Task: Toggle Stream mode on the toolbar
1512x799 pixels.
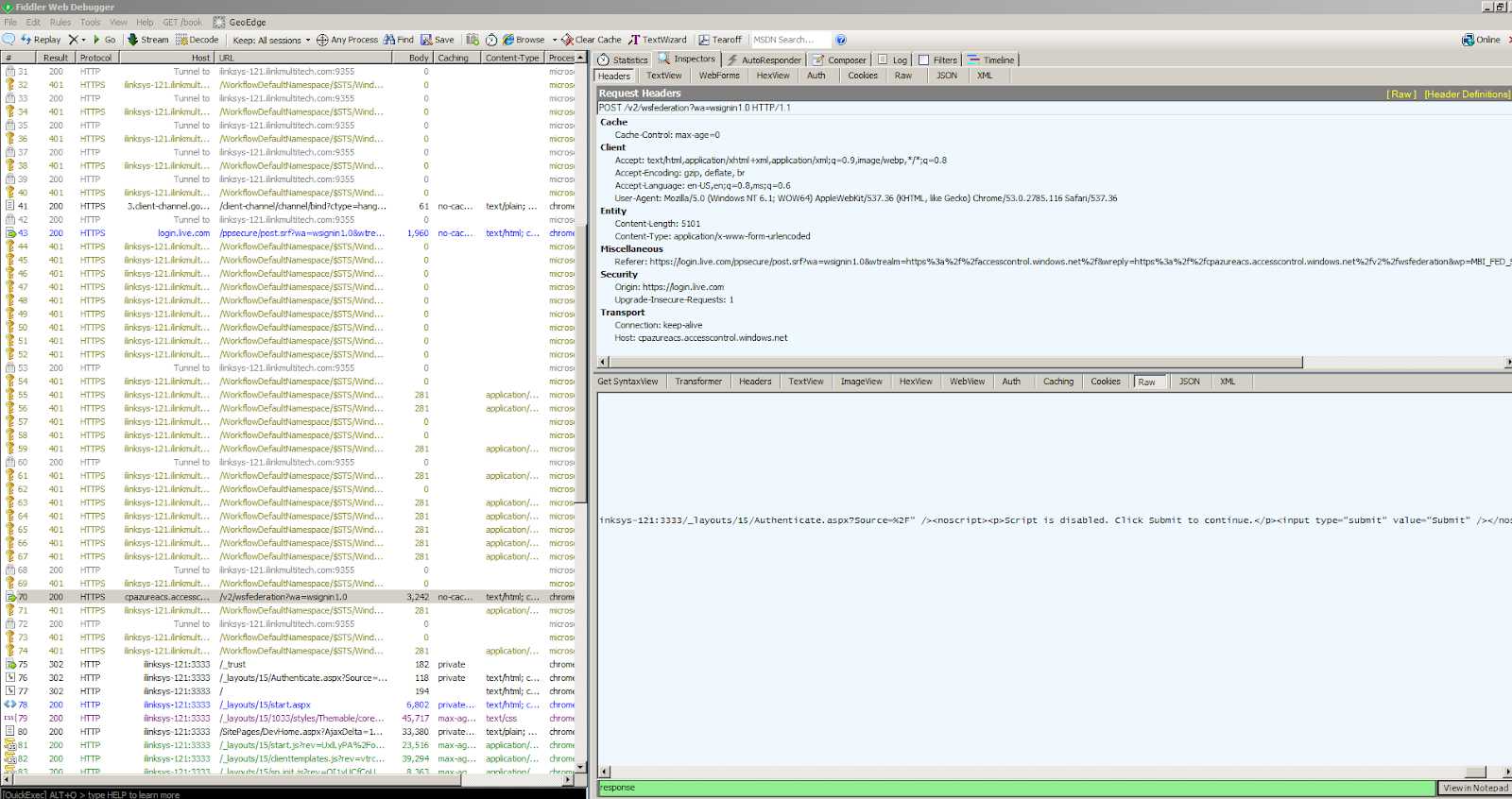Action: pos(148,40)
